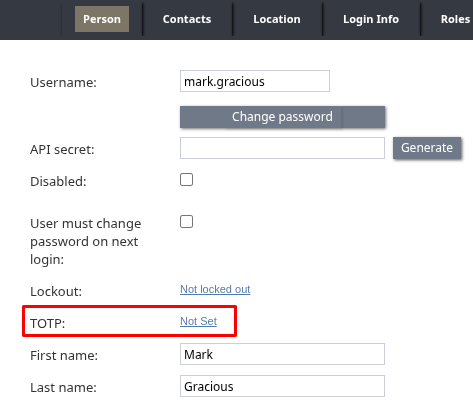Viewport: 473px width, 413px height.
Task: Switch to the Contacts tab
Action: [187, 19]
